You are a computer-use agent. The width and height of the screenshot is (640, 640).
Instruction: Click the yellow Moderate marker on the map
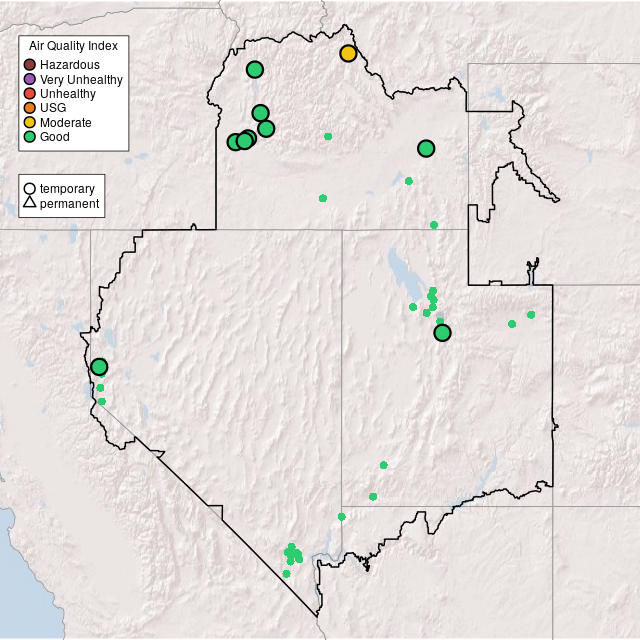coord(348,53)
